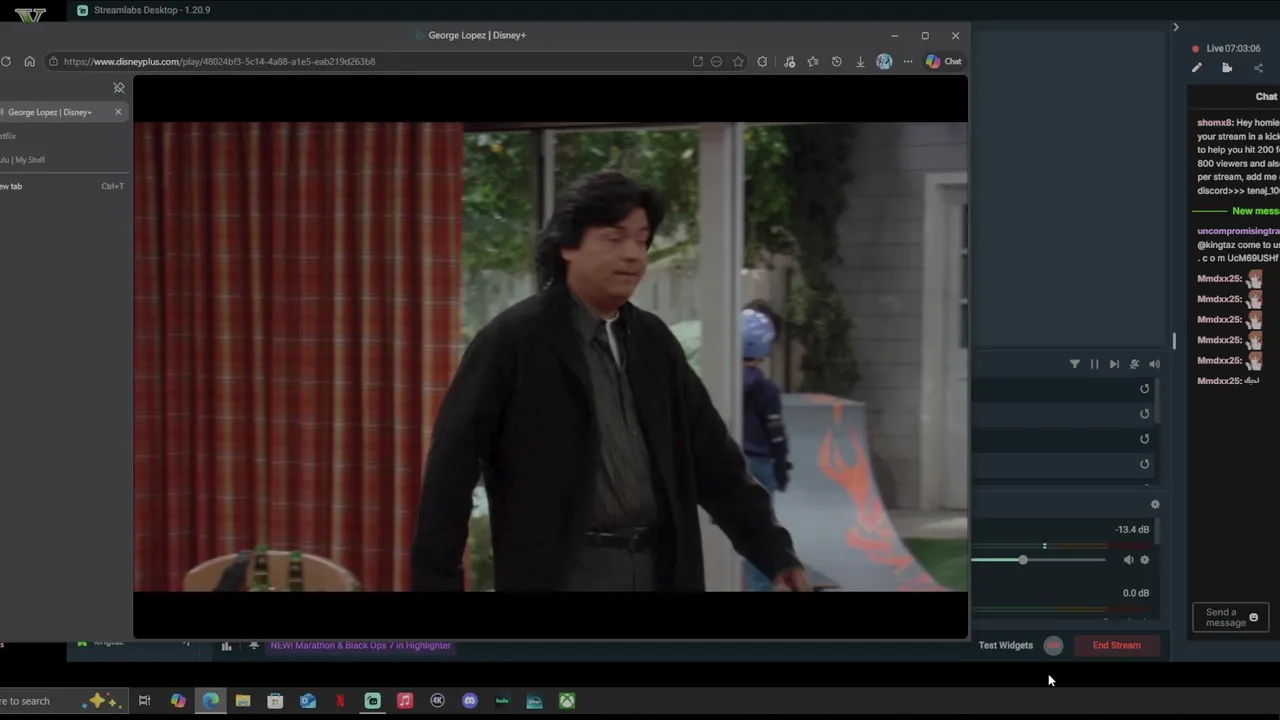Click the Mmdxx25 username in the last chat message
Image resolution: width=1280 pixels, height=720 pixels.
pyautogui.click(x=1218, y=381)
